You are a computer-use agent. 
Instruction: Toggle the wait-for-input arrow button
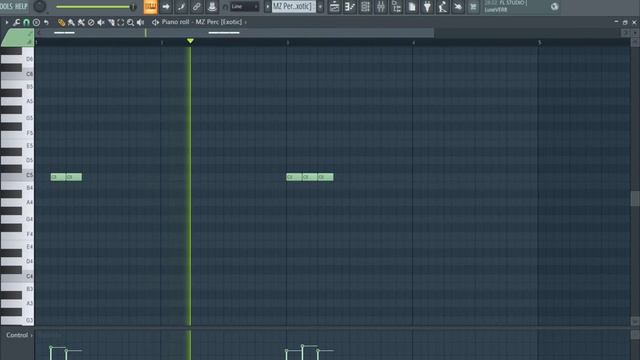(x=166, y=7)
